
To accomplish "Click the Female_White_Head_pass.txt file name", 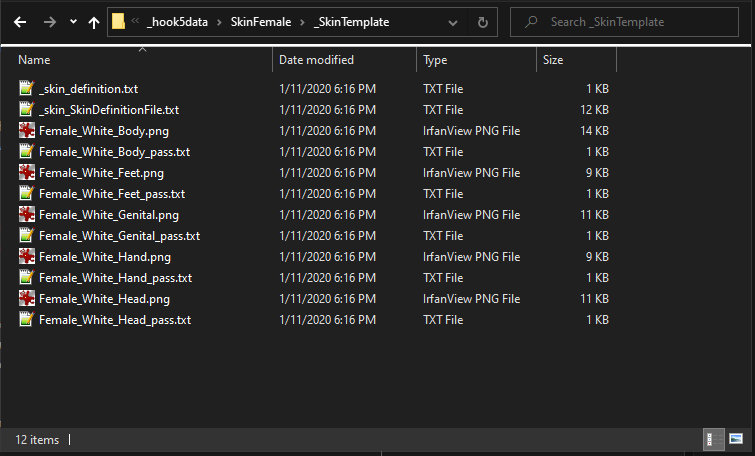I will (x=115, y=320).
